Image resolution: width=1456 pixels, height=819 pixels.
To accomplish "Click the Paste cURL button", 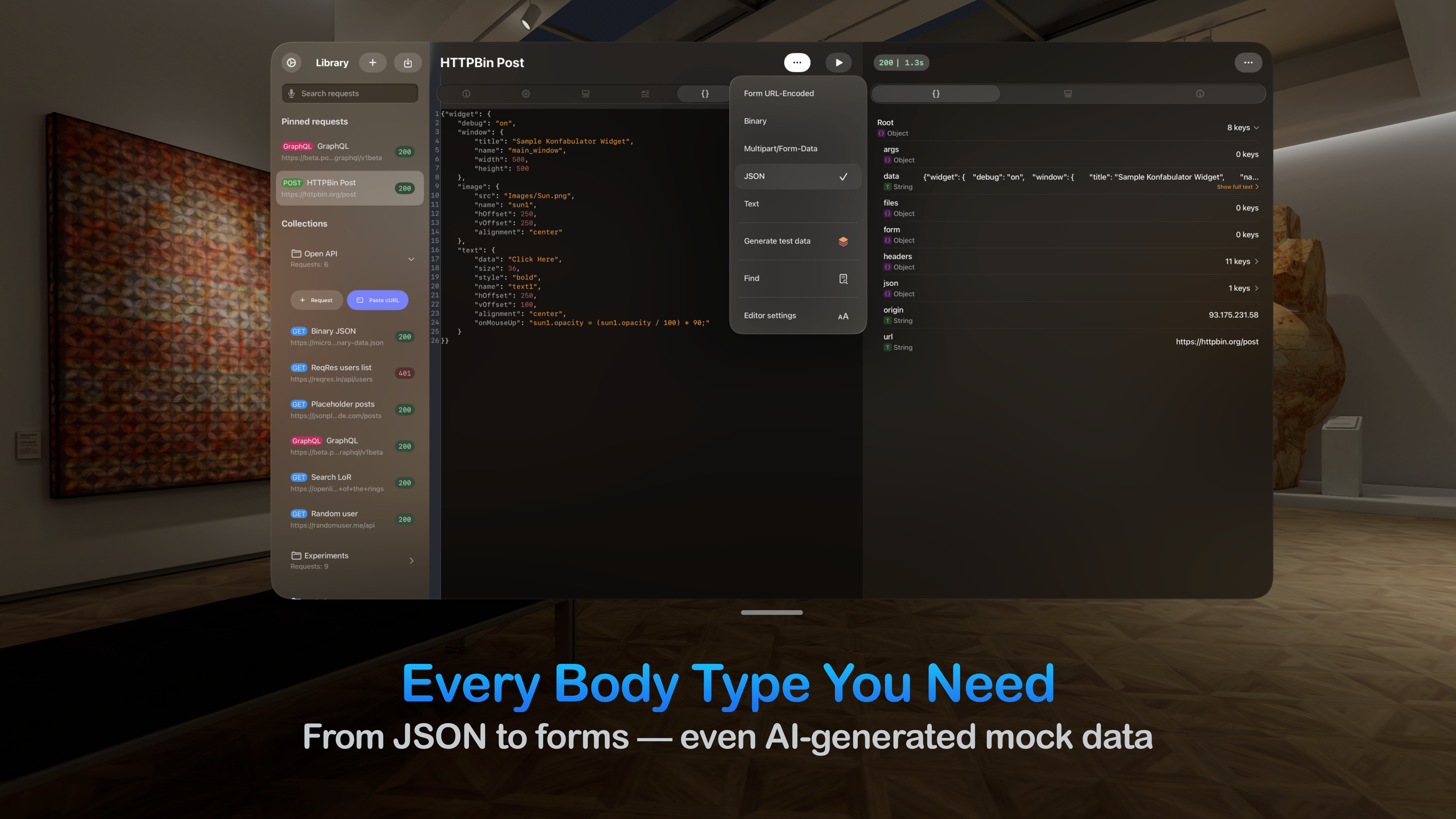I will point(378,300).
